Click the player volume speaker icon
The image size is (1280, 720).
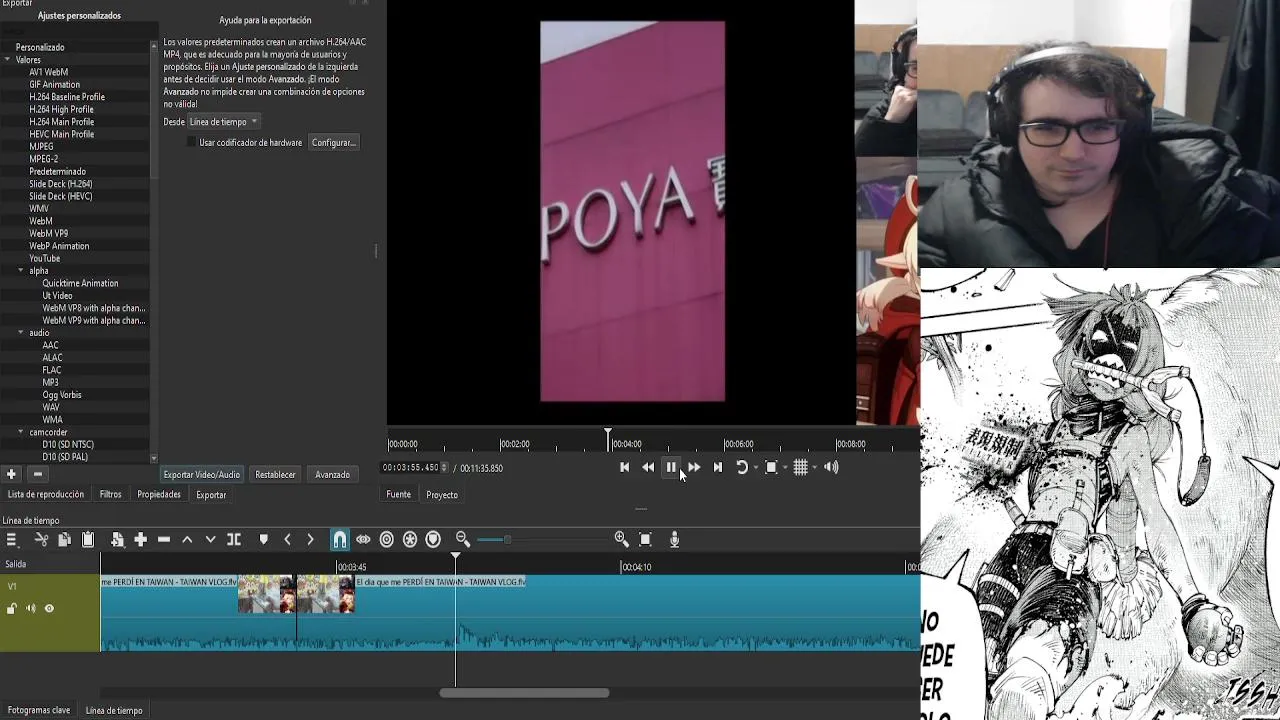click(831, 467)
